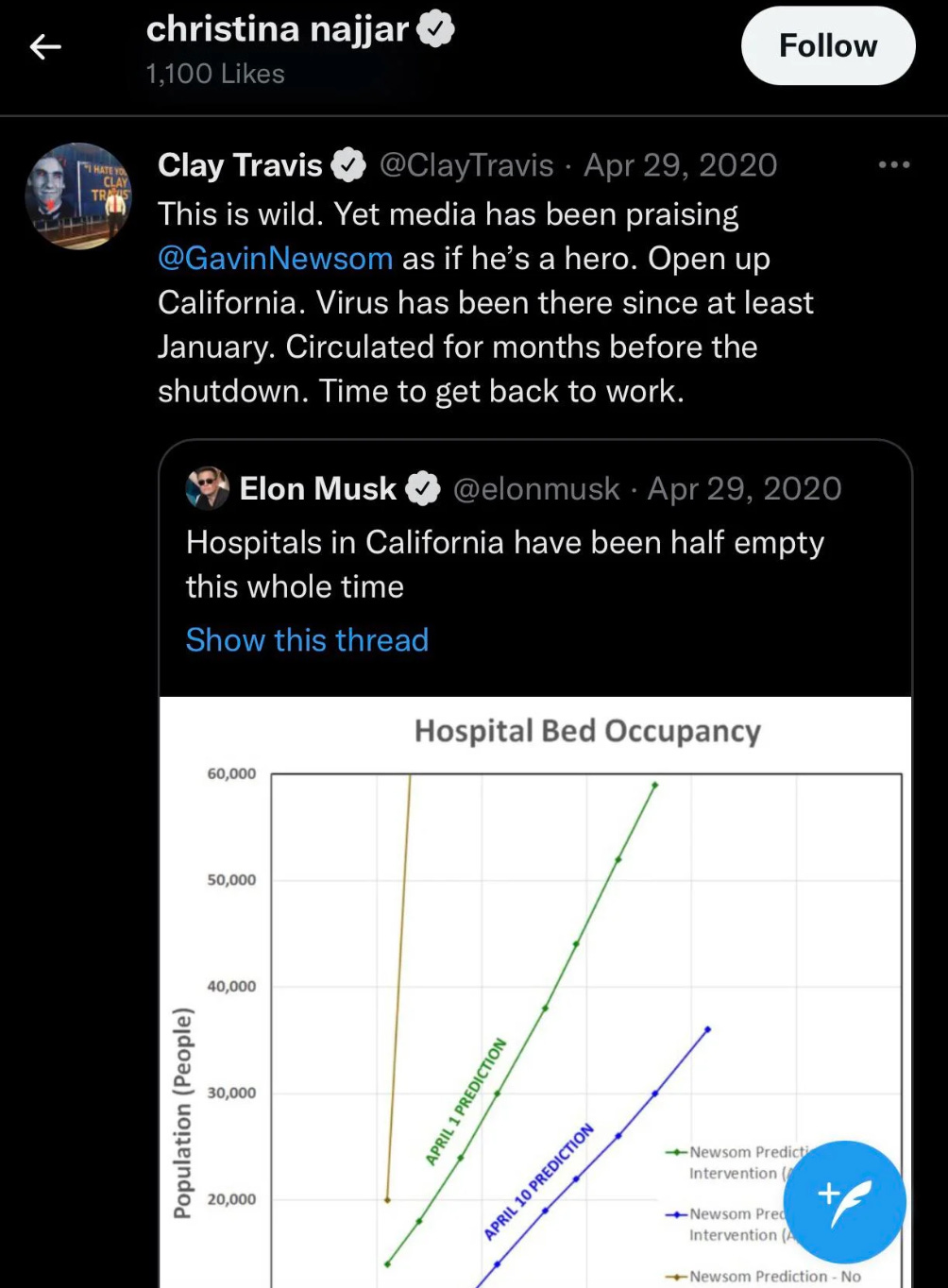Tap the verified badge next to Elon Musk
Viewport: 948px width, 1288px height.
coord(422,489)
